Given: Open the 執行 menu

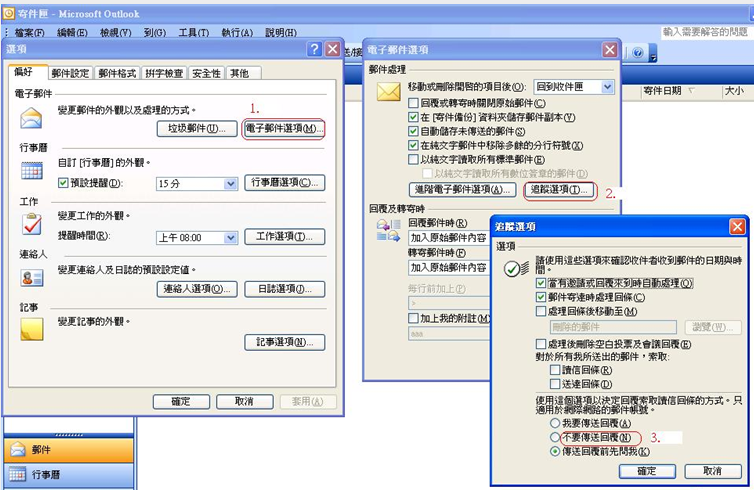Looking at the screenshot, I should pyautogui.click(x=237, y=32).
